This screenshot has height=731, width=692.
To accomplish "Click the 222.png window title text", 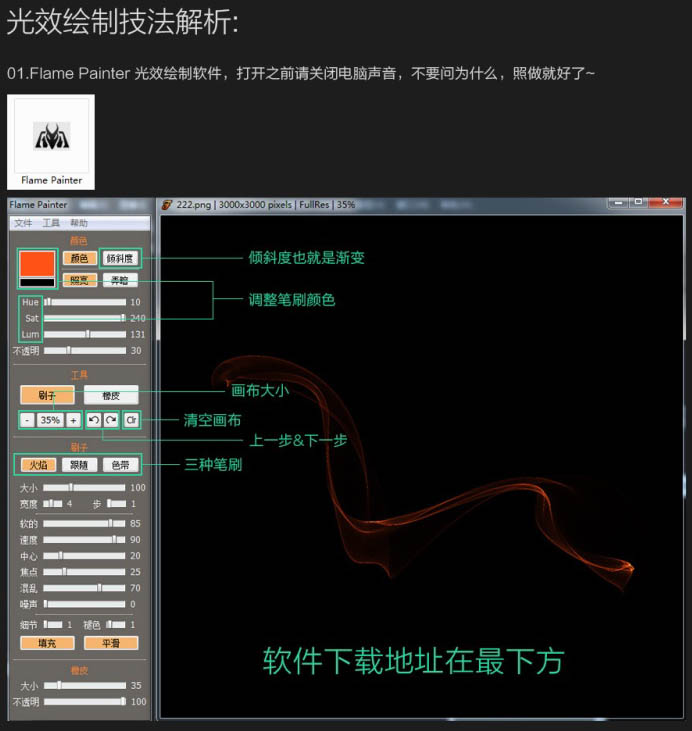I will point(266,205).
